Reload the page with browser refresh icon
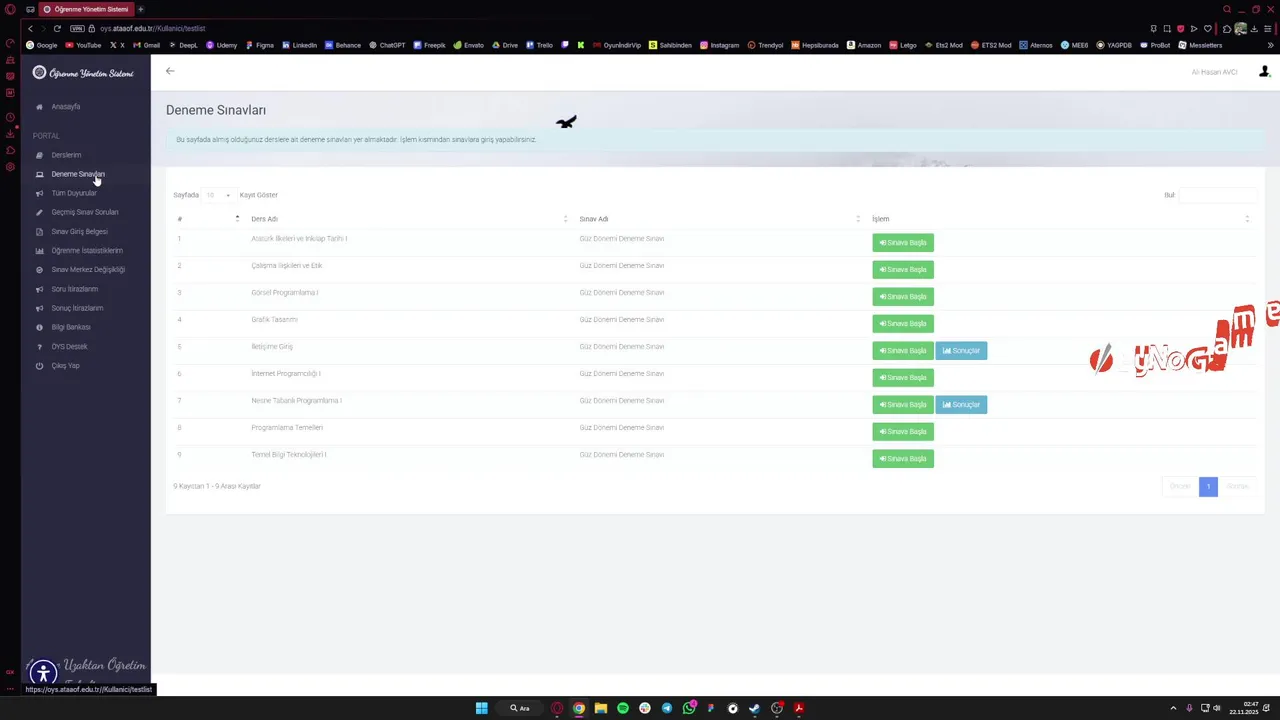This screenshot has width=1280, height=720. pyautogui.click(x=57, y=29)
